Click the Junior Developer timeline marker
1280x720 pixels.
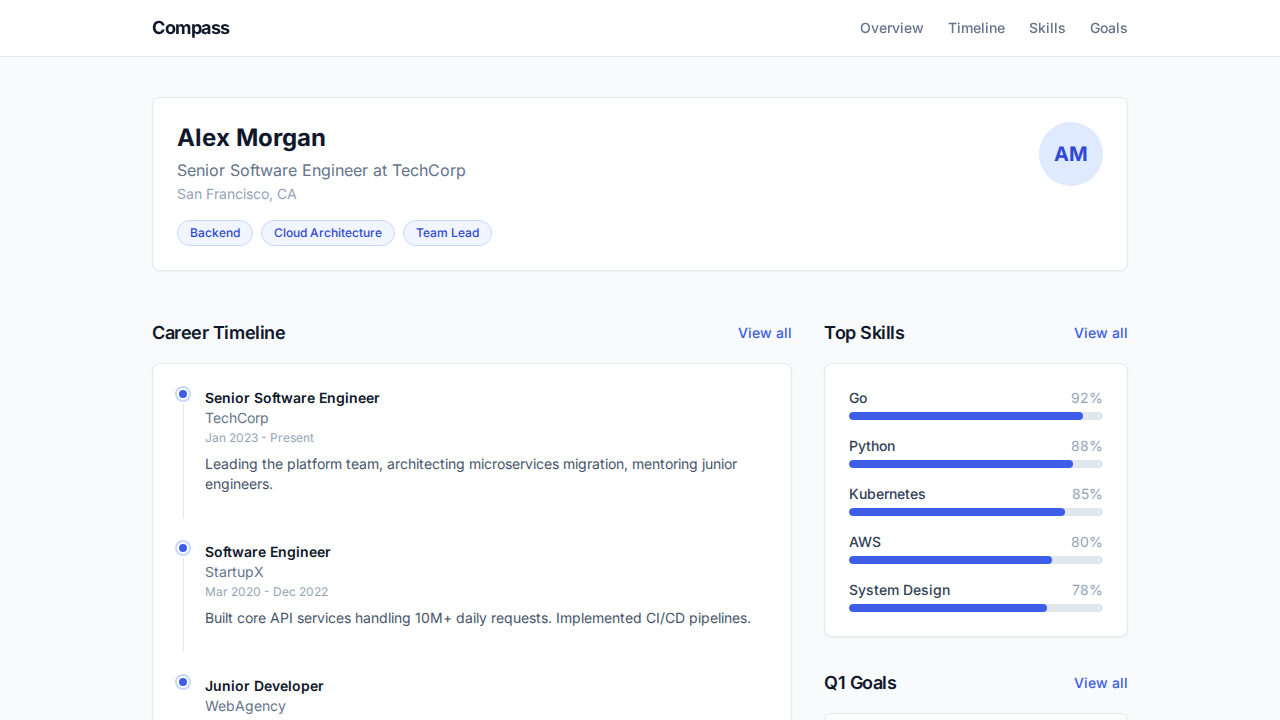(183, 682)
